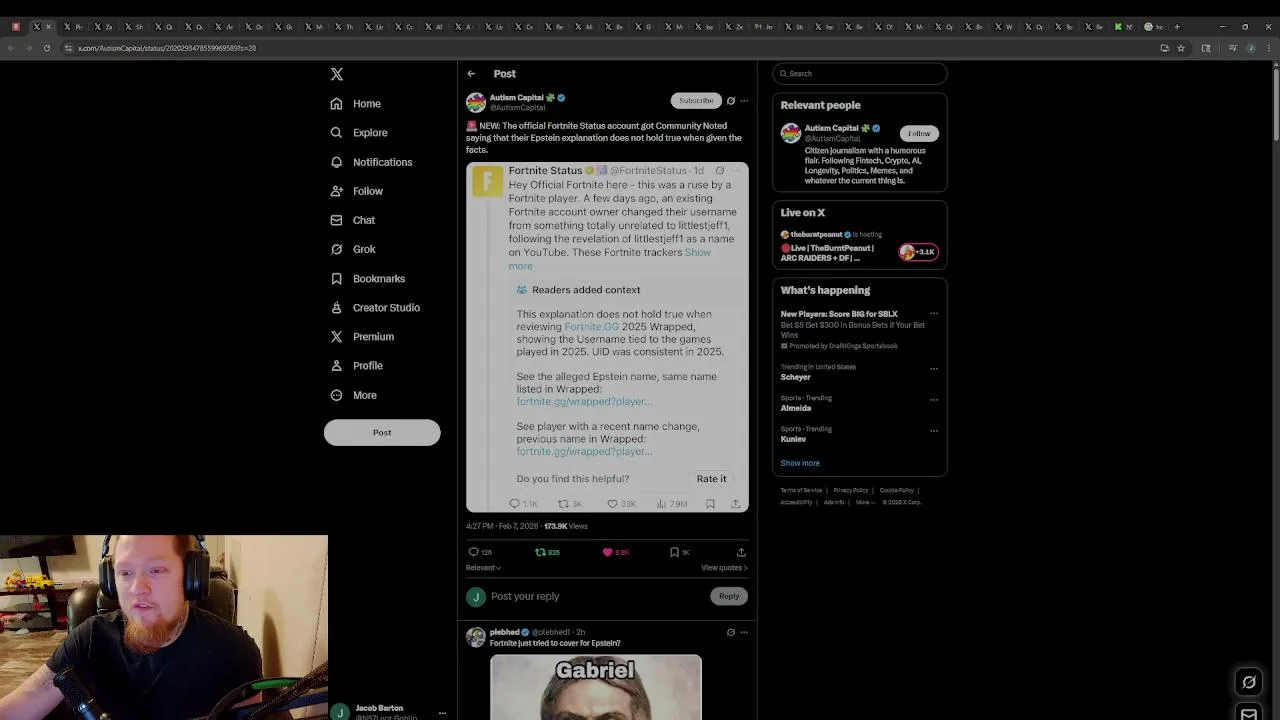Open Almeida trending topic
1280x720 pixels.
point(796,408)
